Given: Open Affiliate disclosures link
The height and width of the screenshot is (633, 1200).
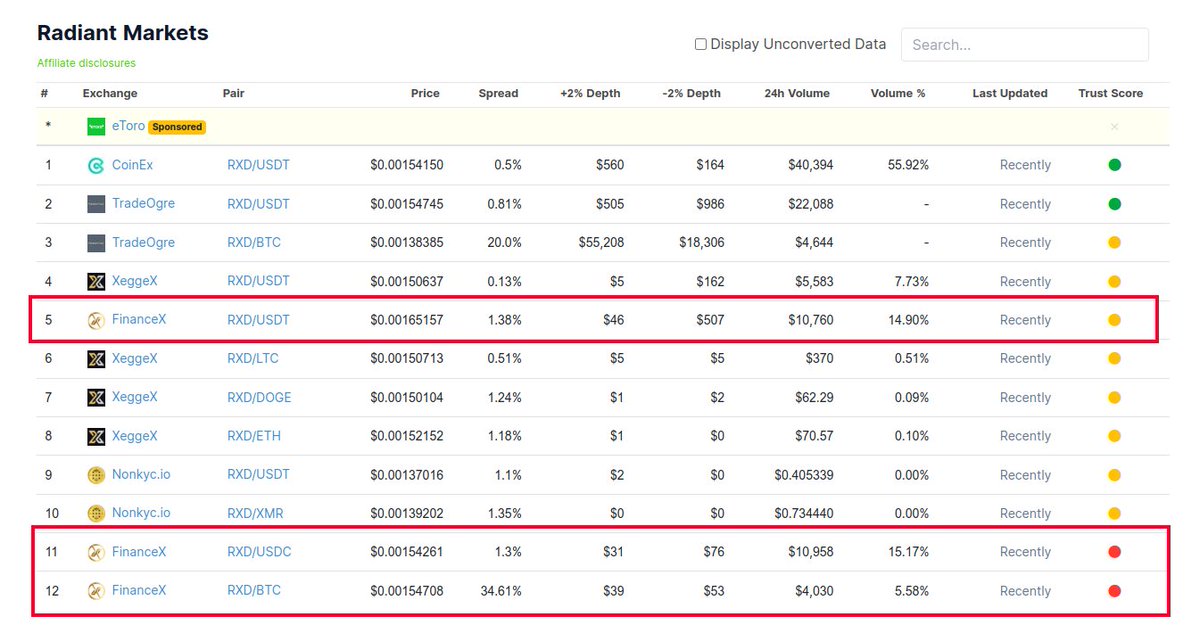Looking at the screenshot, I should coord(86,63).
